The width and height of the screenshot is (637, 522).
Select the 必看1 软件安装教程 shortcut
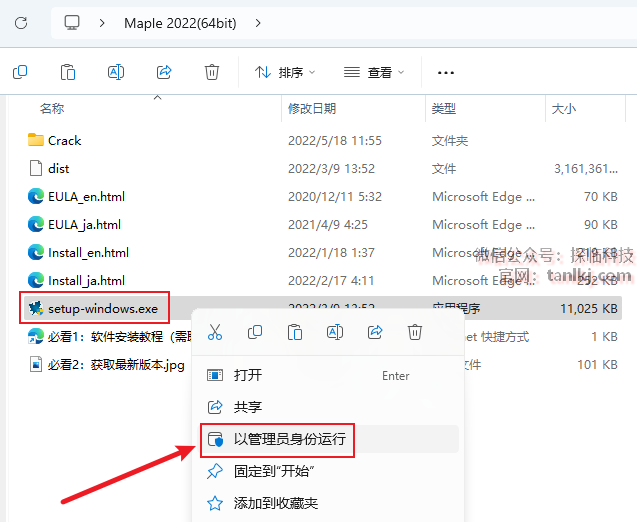110,337
